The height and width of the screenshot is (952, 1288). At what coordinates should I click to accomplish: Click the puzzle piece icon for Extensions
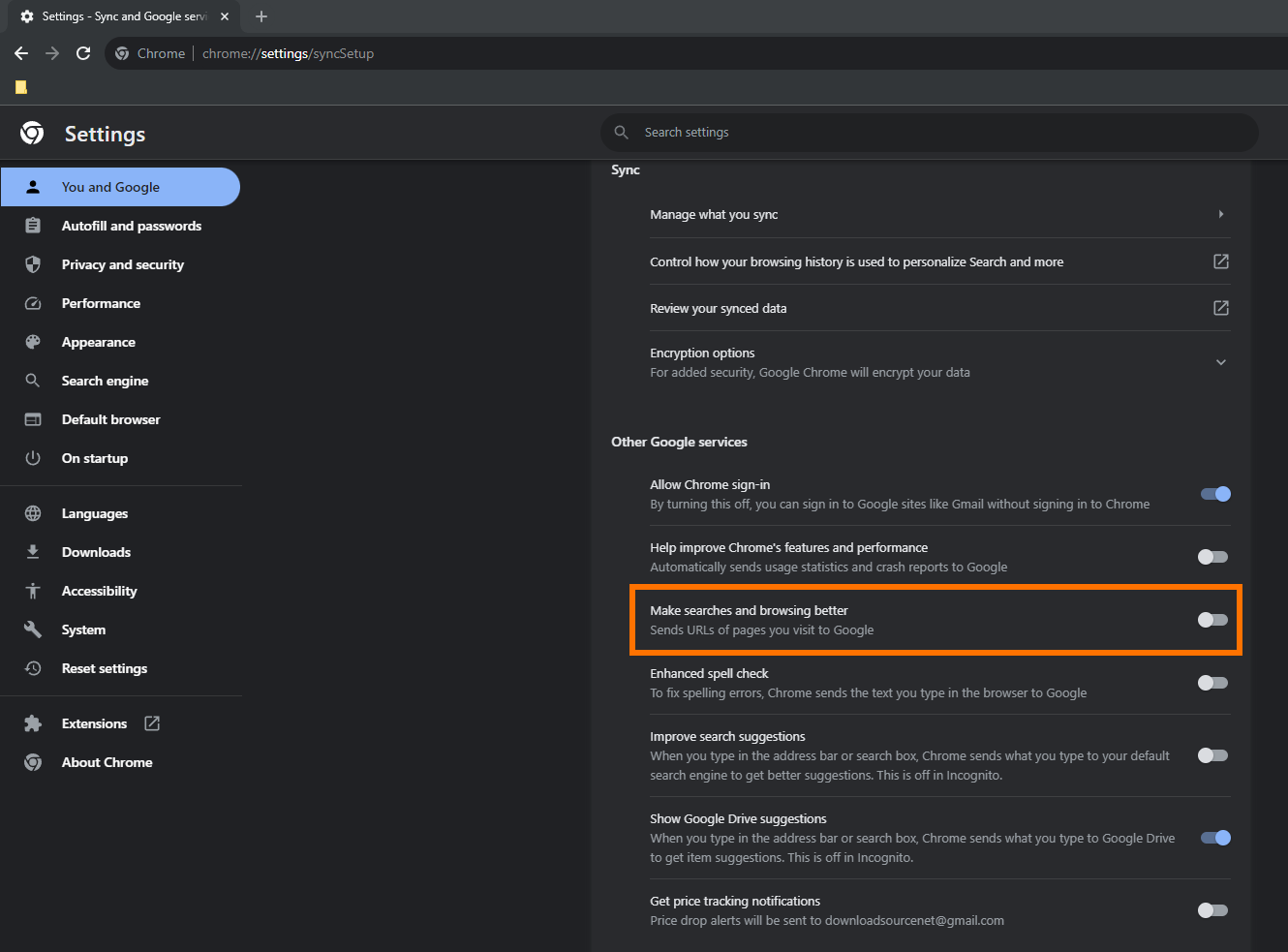[33, 723]
